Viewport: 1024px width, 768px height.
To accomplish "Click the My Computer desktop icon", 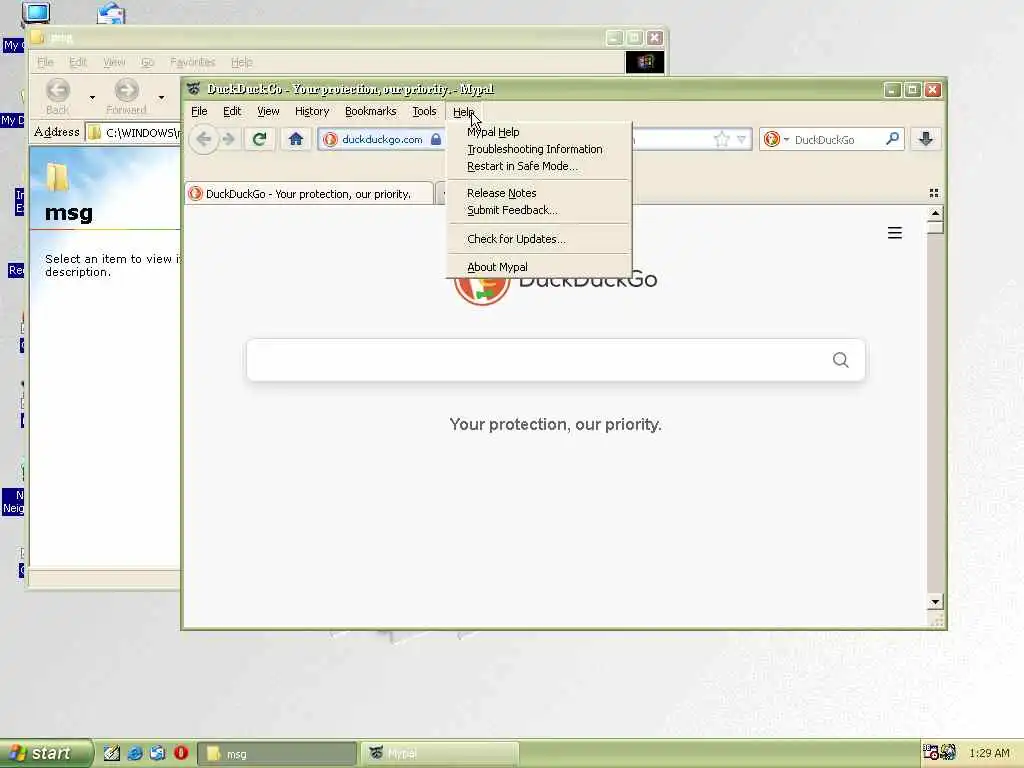I will [35, 13].
